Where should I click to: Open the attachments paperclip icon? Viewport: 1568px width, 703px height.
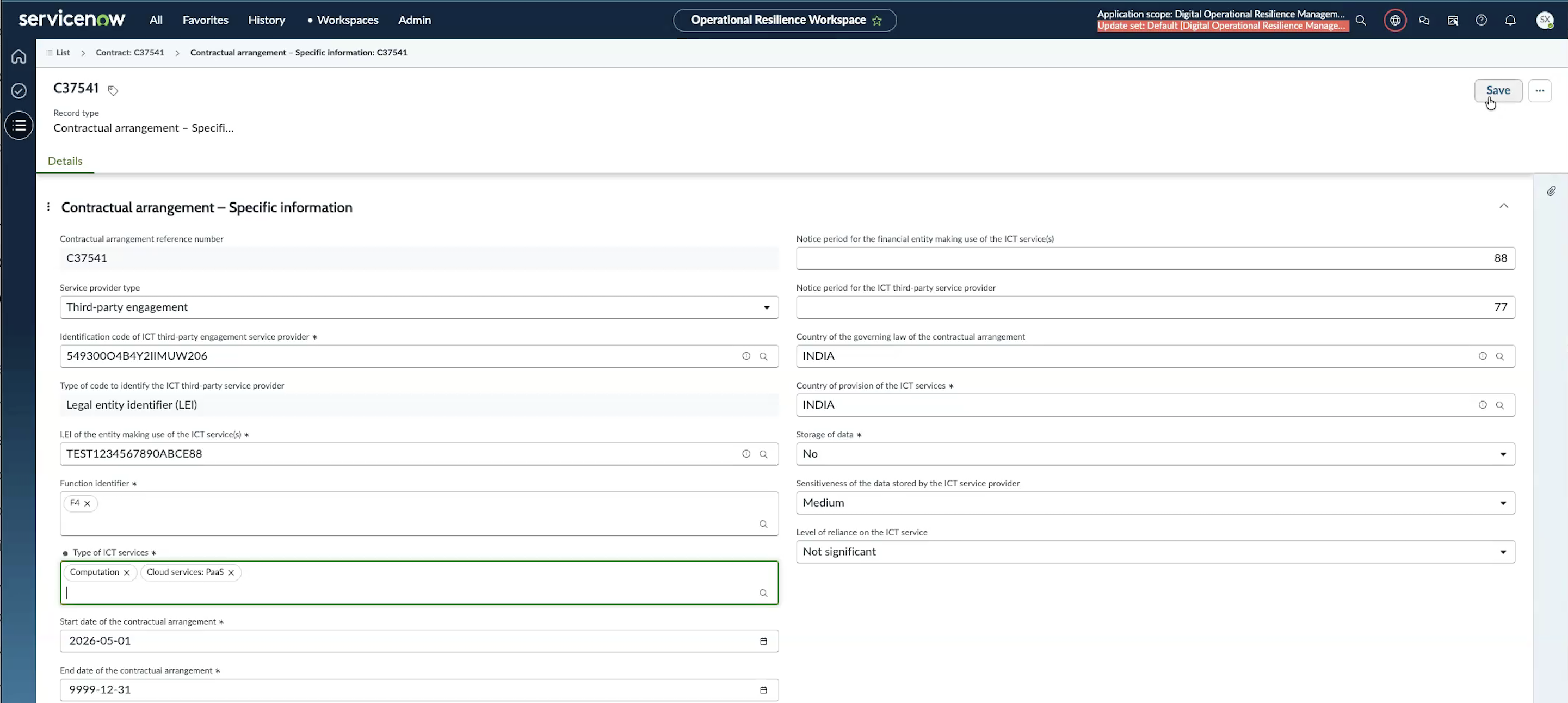click(1551, 191)
